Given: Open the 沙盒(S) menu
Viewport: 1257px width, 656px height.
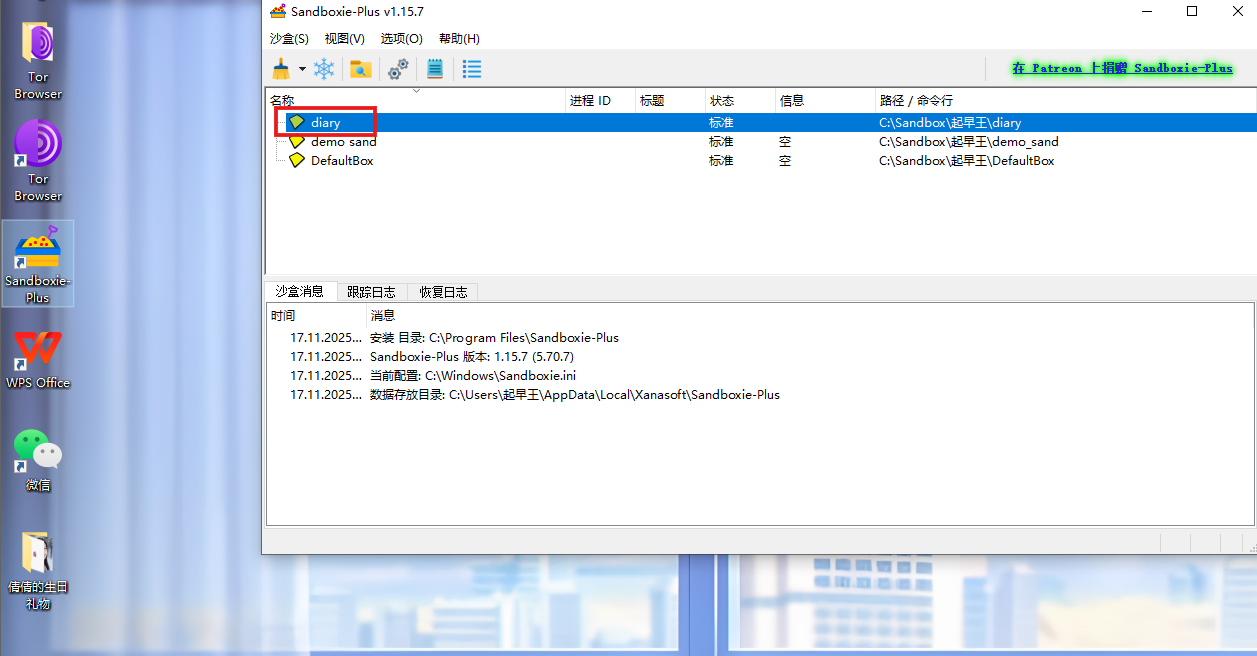Looking at the screenshot, I should (289, 38).
